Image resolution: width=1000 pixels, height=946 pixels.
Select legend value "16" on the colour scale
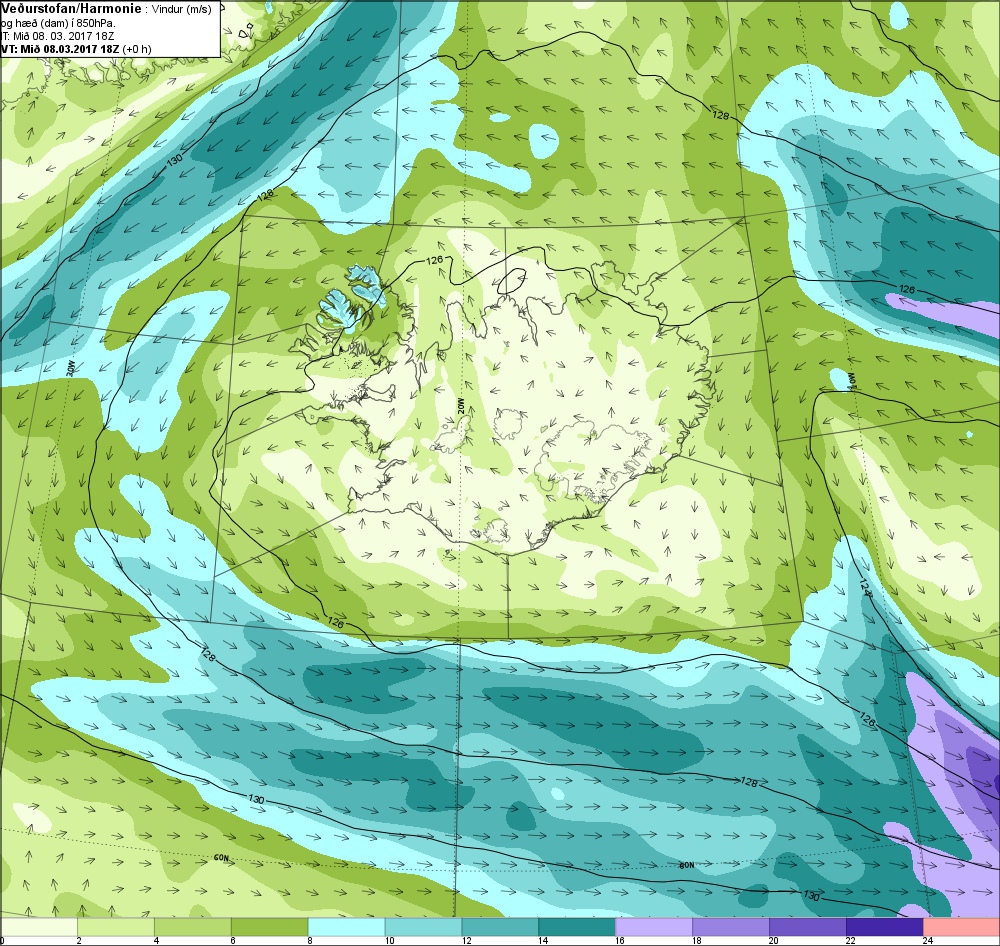pos(620,940)
